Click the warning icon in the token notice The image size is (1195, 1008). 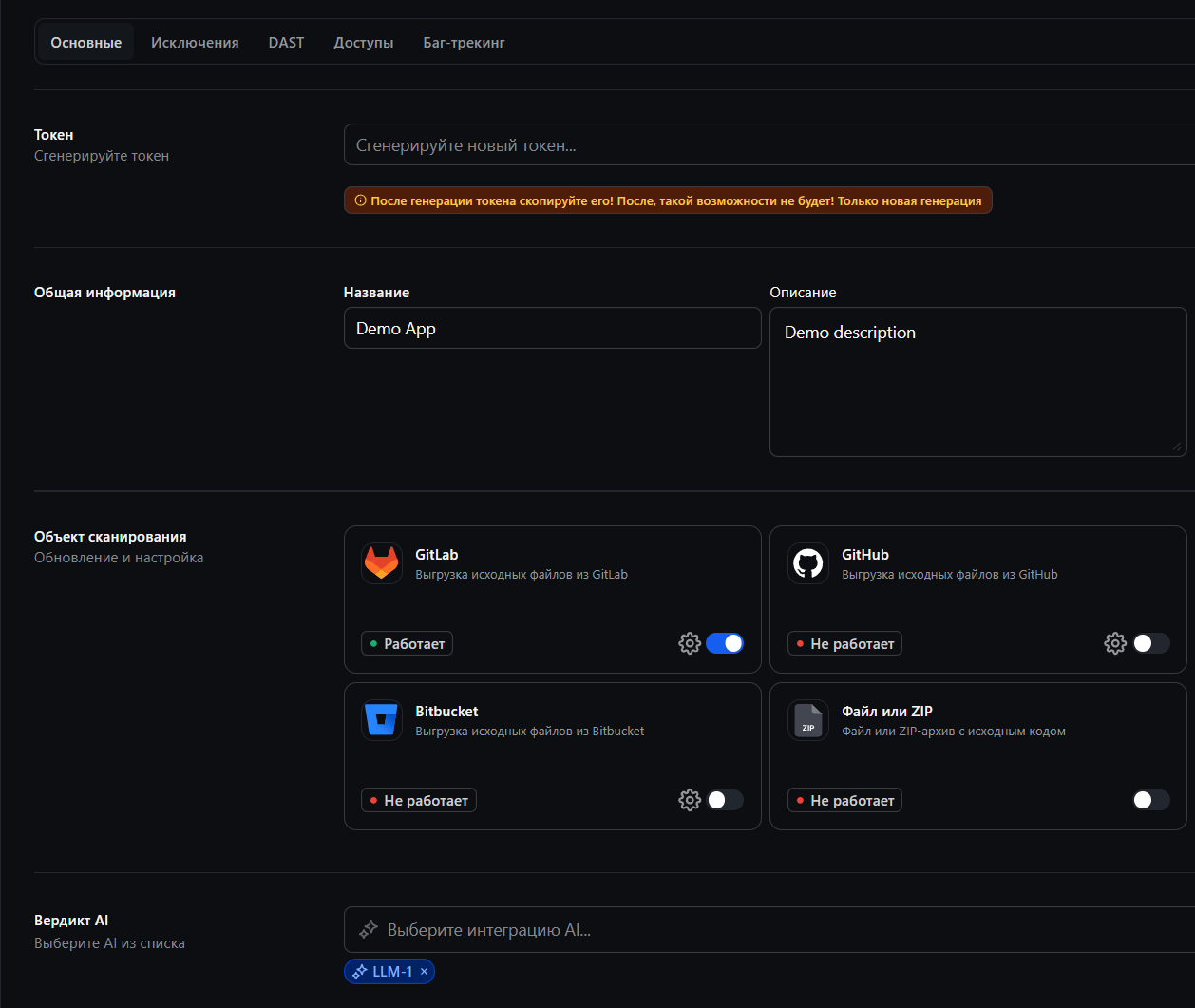(360, 200)
